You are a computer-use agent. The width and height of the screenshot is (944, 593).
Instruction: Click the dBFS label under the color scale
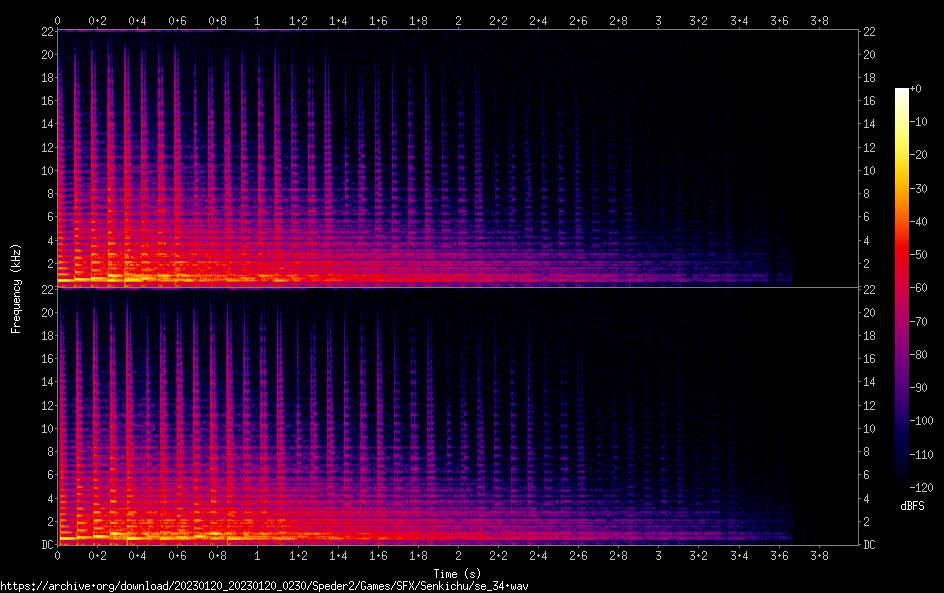(911, 507)
